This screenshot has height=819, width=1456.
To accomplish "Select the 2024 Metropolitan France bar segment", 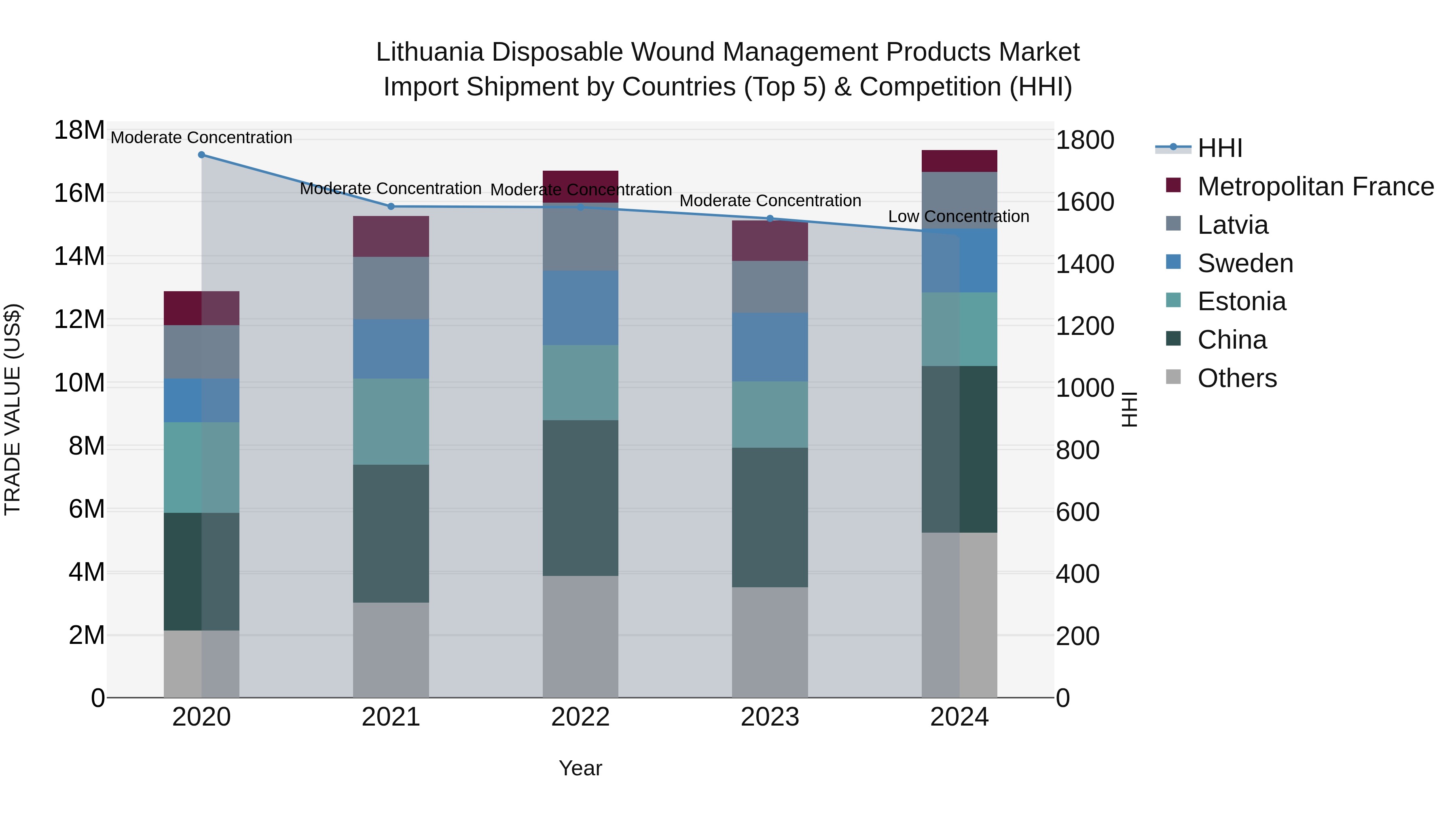I will point(960,161).
